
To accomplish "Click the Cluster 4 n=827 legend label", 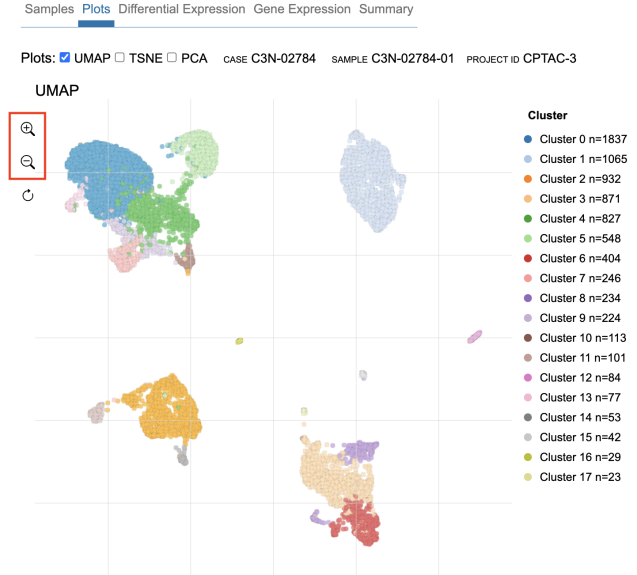I will (x=581, y=218).
